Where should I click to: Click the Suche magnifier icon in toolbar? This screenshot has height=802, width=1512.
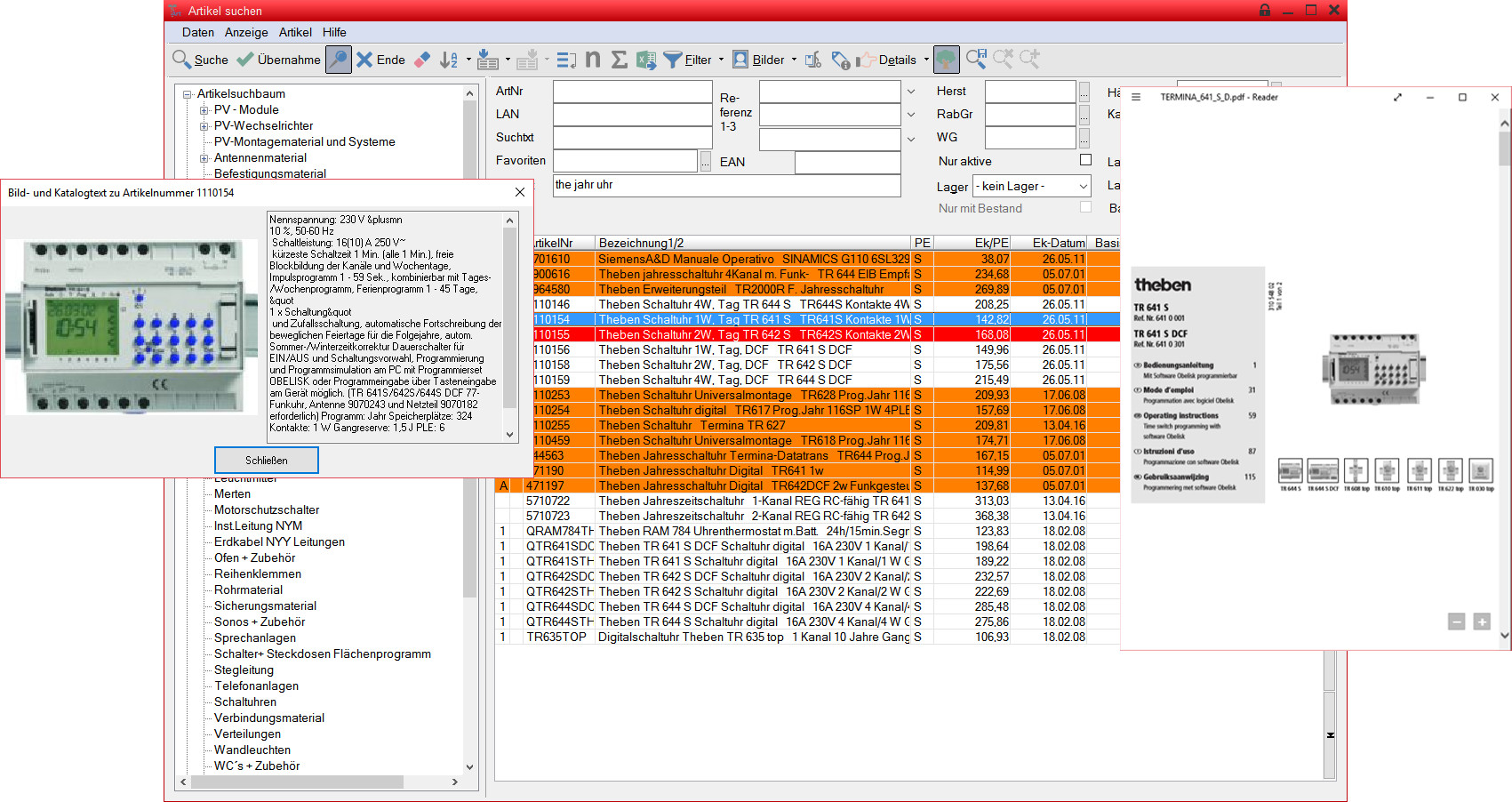click(181, 60)
